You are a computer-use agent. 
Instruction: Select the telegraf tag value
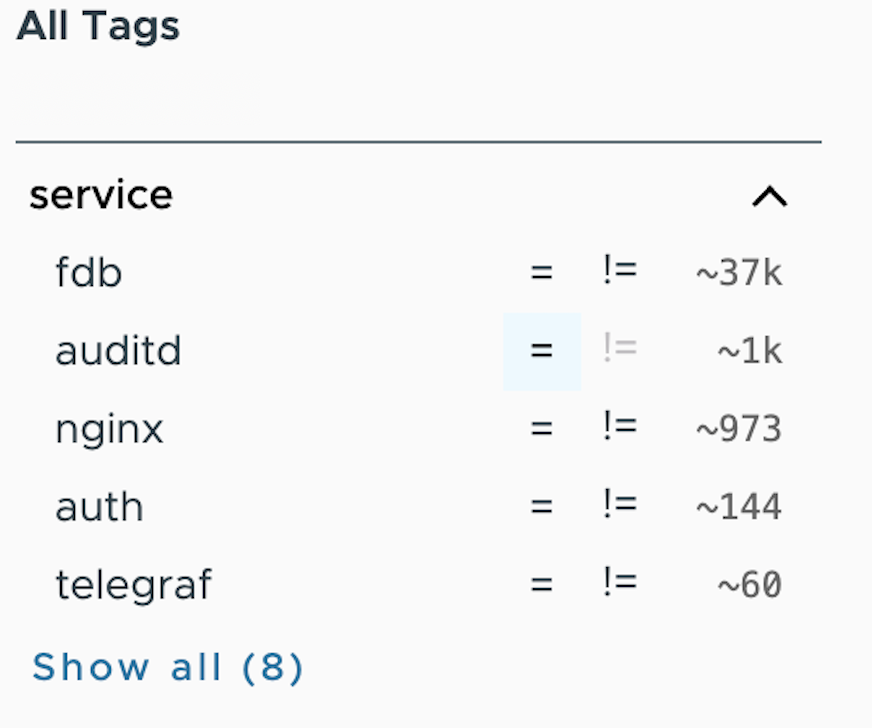click(x=133, y=586)
